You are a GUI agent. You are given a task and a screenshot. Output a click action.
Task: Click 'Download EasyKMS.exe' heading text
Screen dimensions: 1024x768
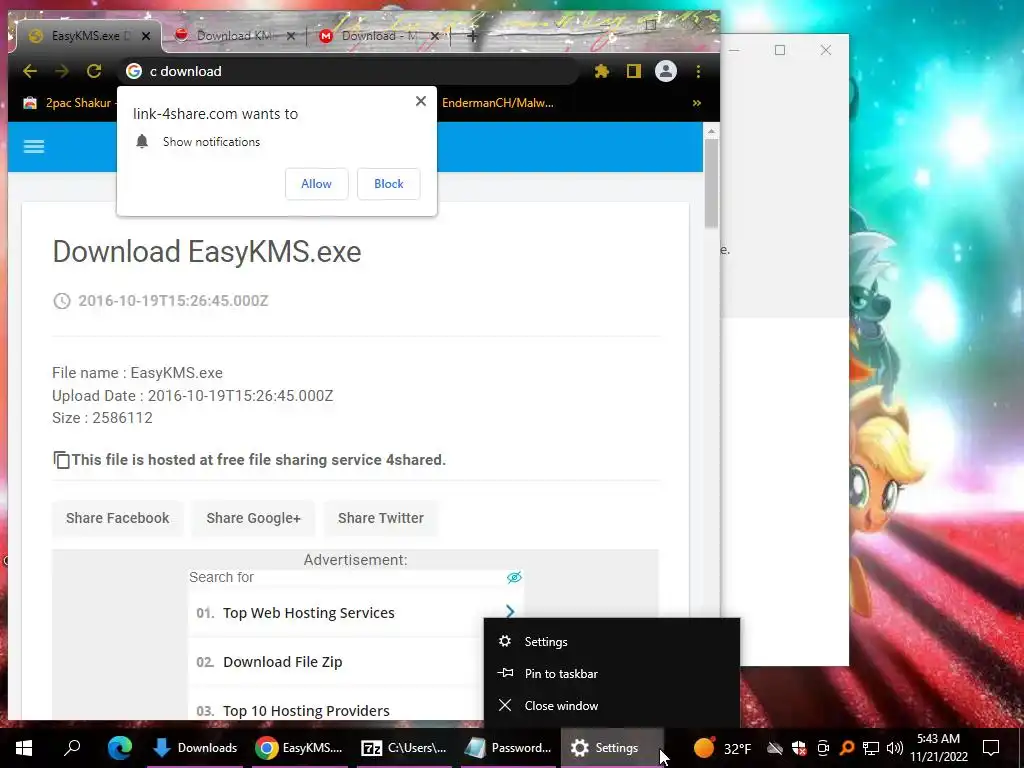coord(206,251)
